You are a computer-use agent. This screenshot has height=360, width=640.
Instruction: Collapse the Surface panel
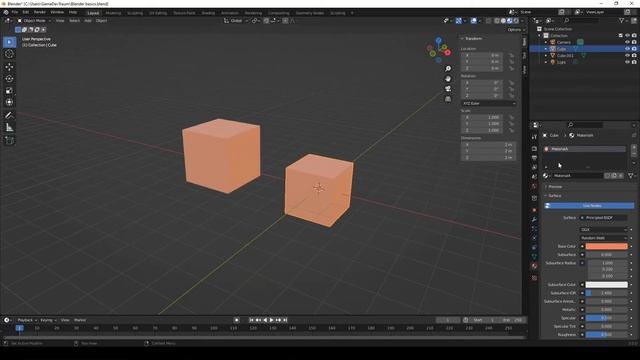(x=554, y=196)
